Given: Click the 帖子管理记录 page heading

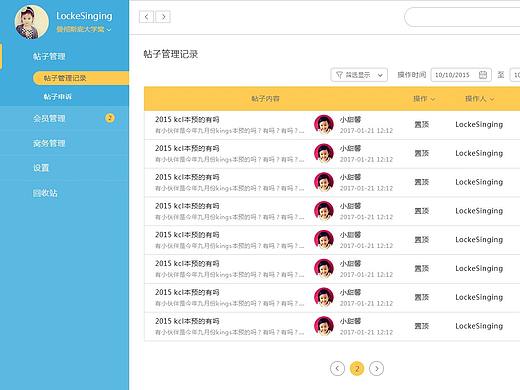Looking at the screenshot, I should pyautogui.click(x=171, y=54).
